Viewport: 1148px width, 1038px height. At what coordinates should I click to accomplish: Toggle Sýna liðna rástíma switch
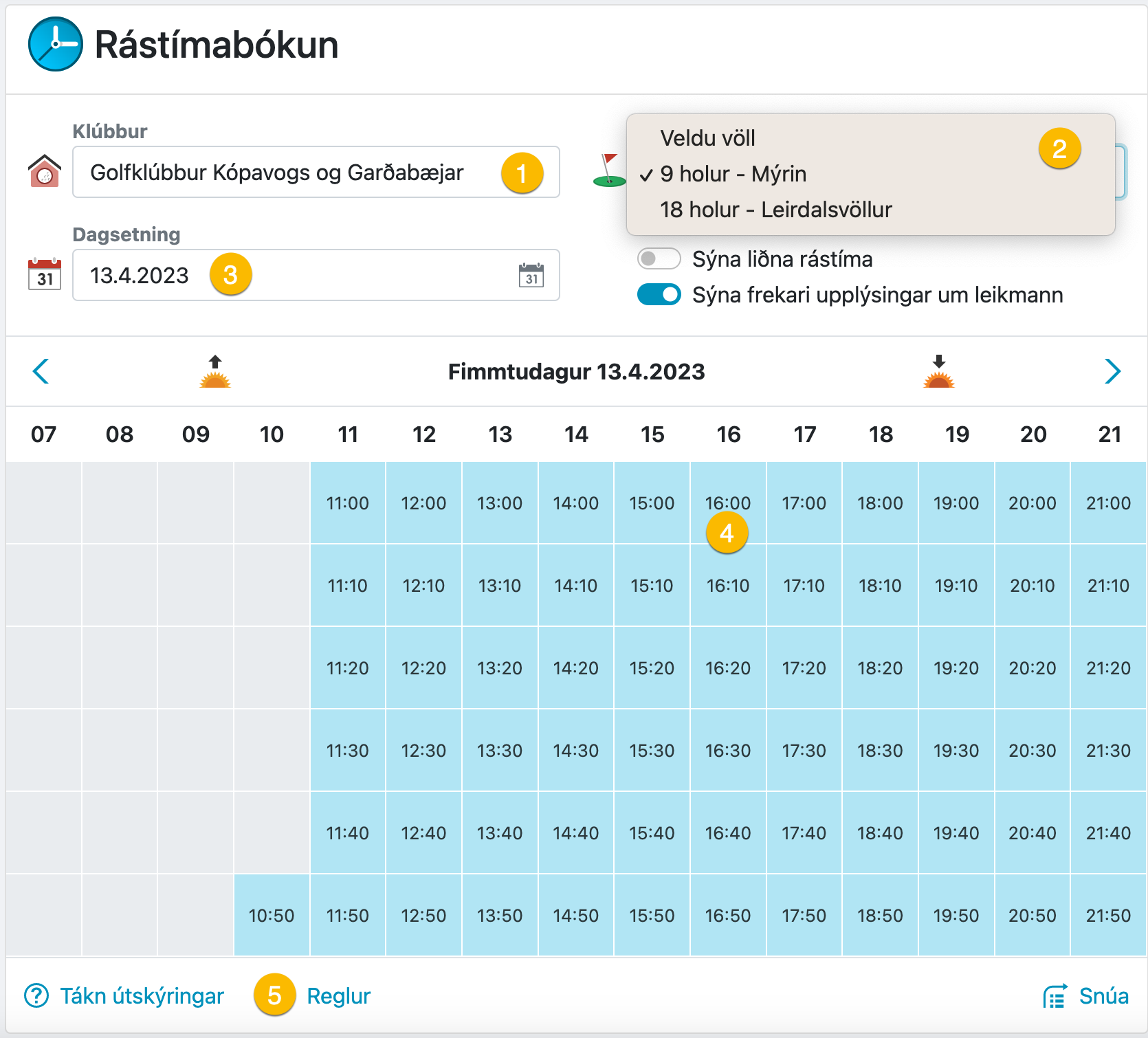coord(659,258)
